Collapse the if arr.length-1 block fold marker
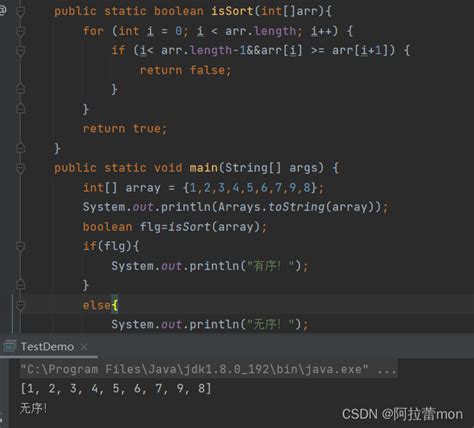 point(20,51)
